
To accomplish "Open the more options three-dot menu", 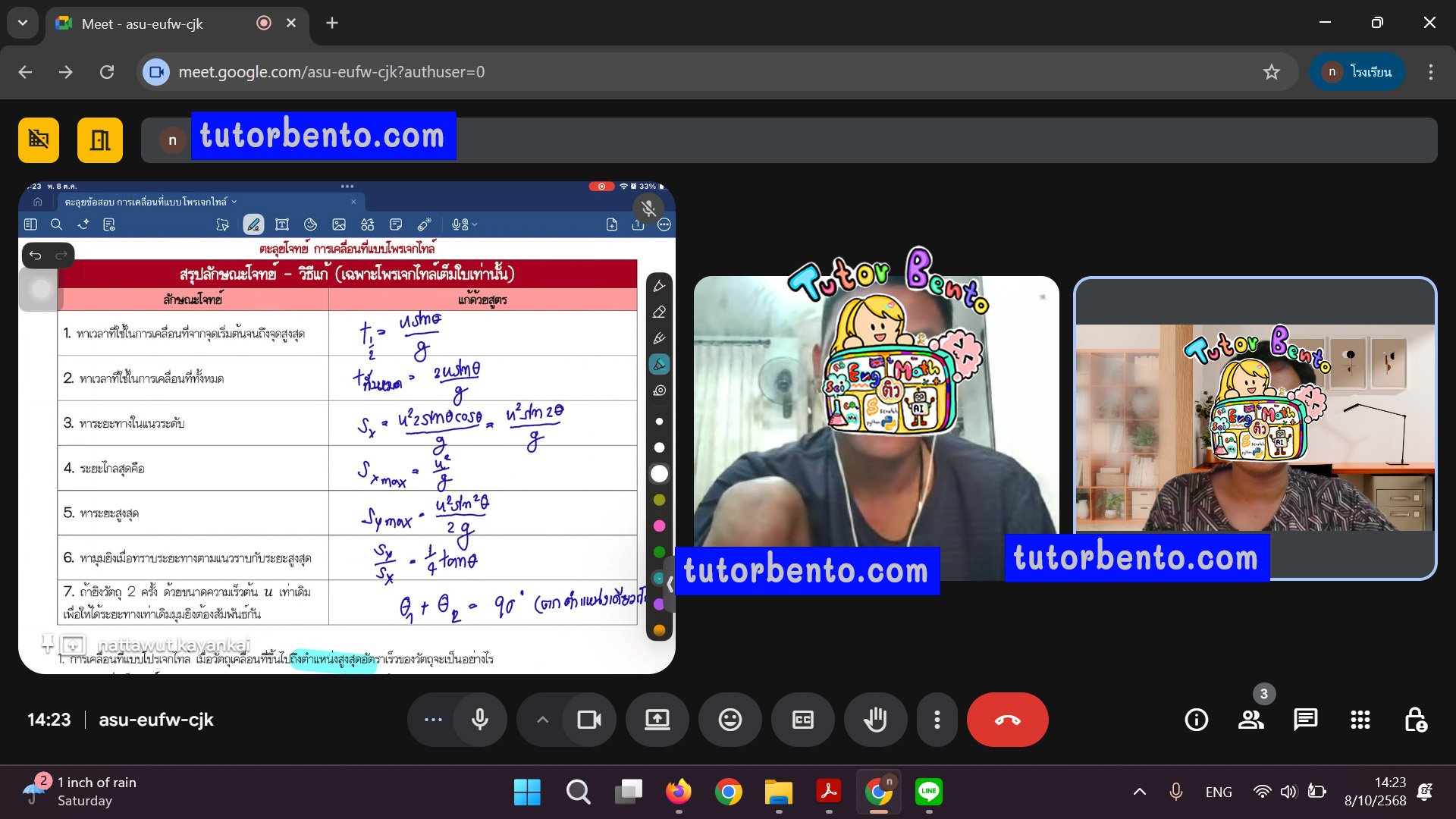I will tap(937, 720).
